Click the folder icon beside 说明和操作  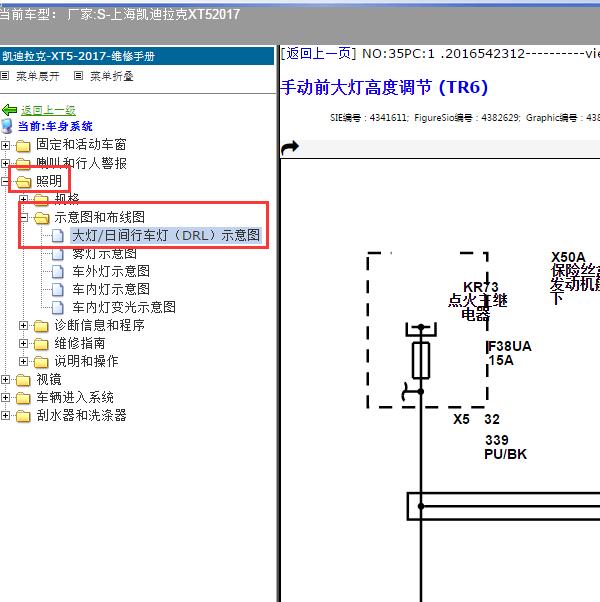coord(41,362)
